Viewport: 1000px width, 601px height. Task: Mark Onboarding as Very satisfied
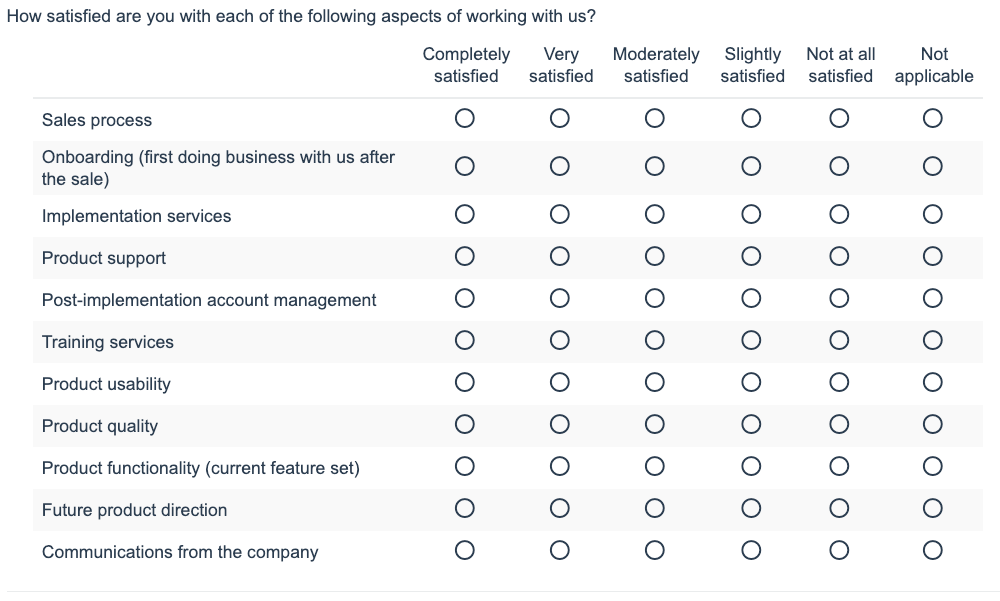coord(559,167)
